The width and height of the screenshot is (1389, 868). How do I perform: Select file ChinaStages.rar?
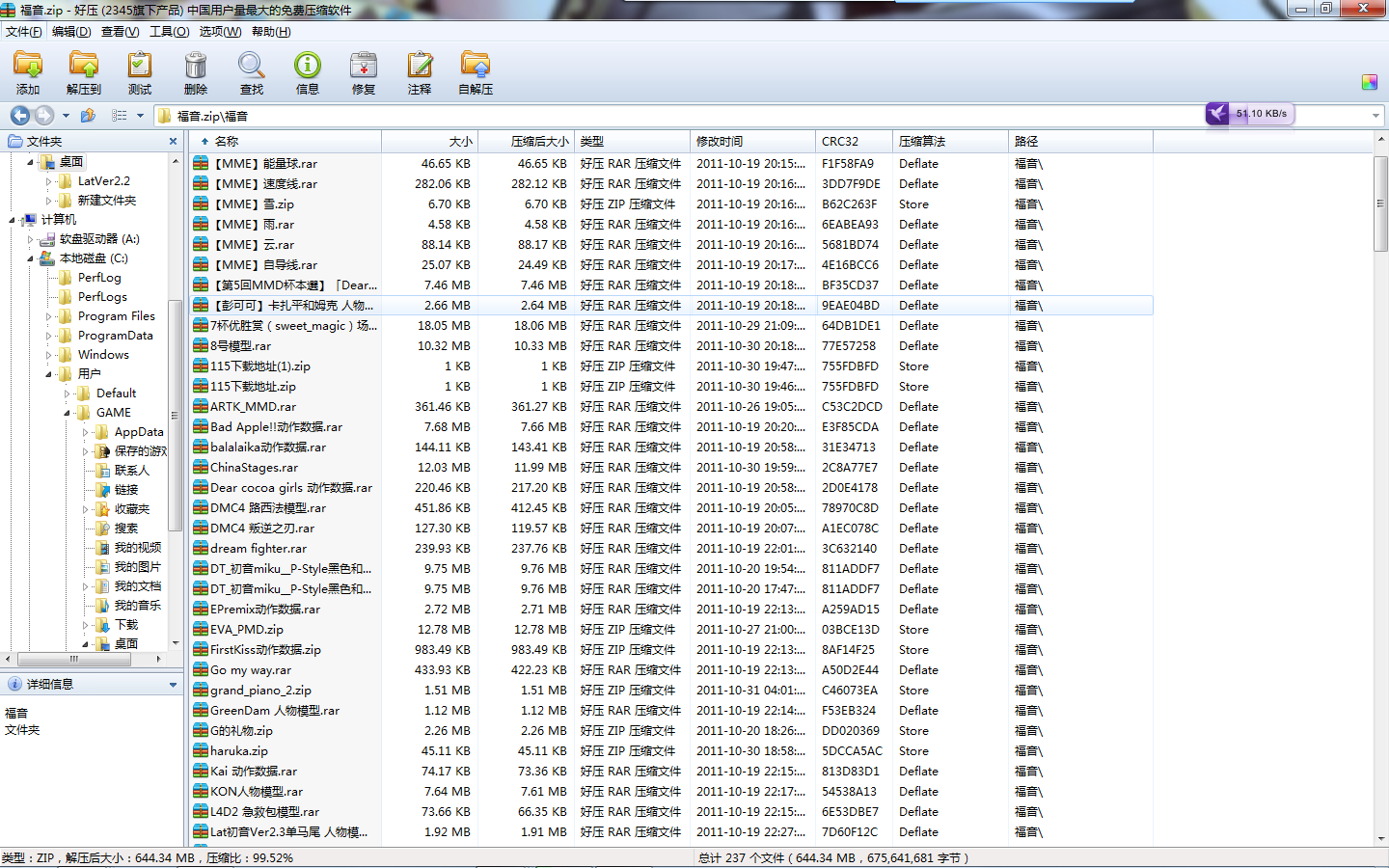tap(254, 468)
